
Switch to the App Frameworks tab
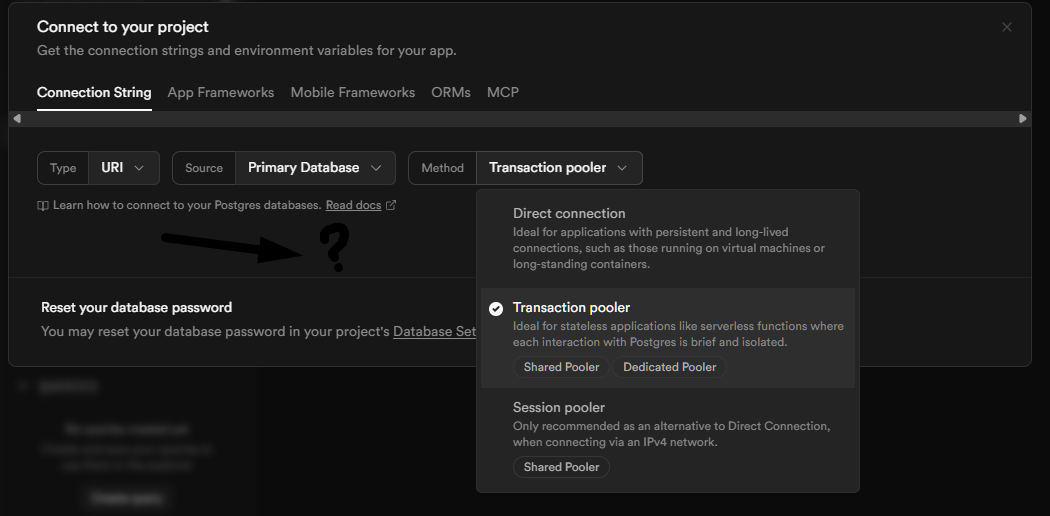[221, 92]
